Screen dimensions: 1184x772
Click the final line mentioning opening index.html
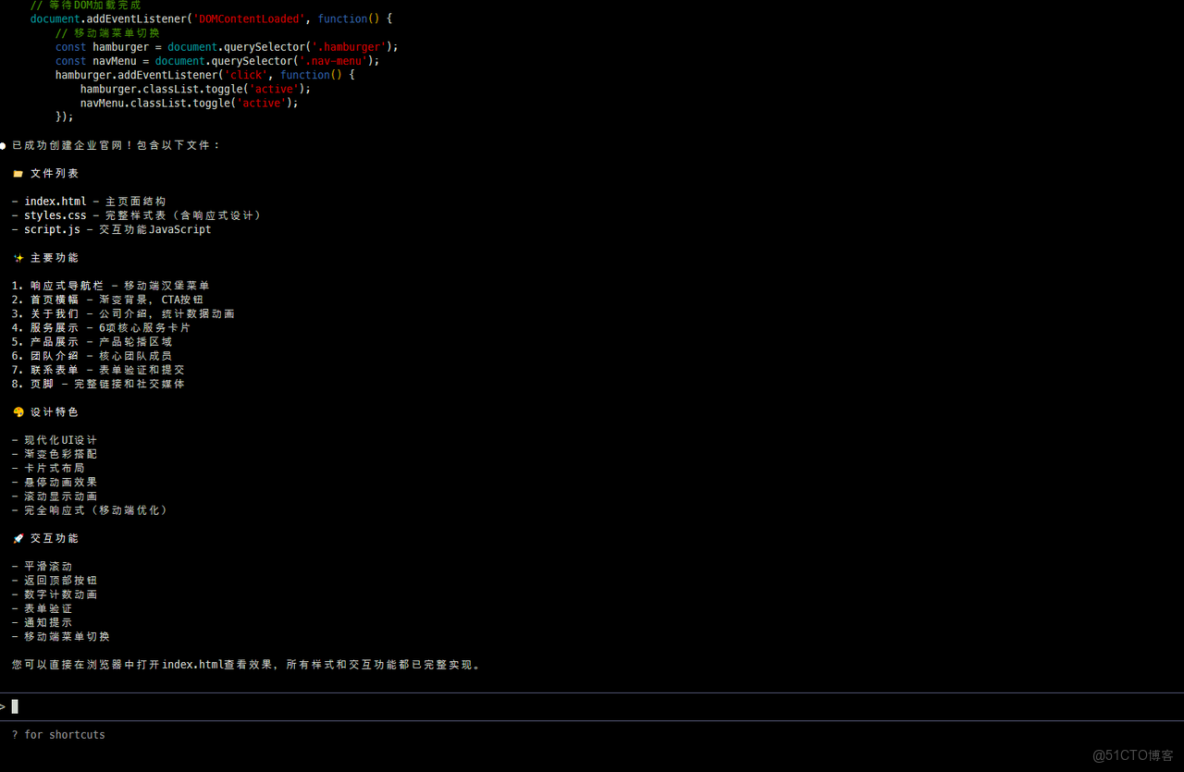click(246, 665)
